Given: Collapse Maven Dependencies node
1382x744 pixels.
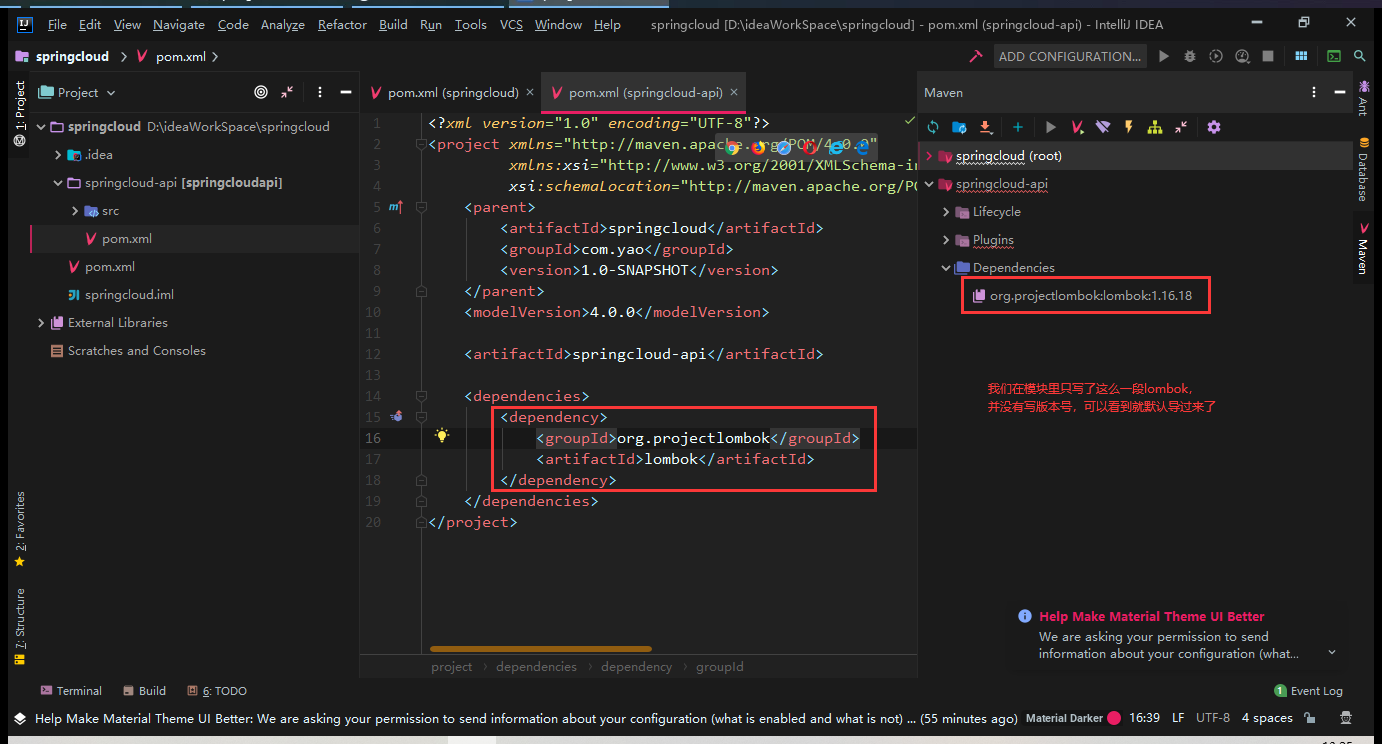Looking at the screenshot, I should coord(946,268).
